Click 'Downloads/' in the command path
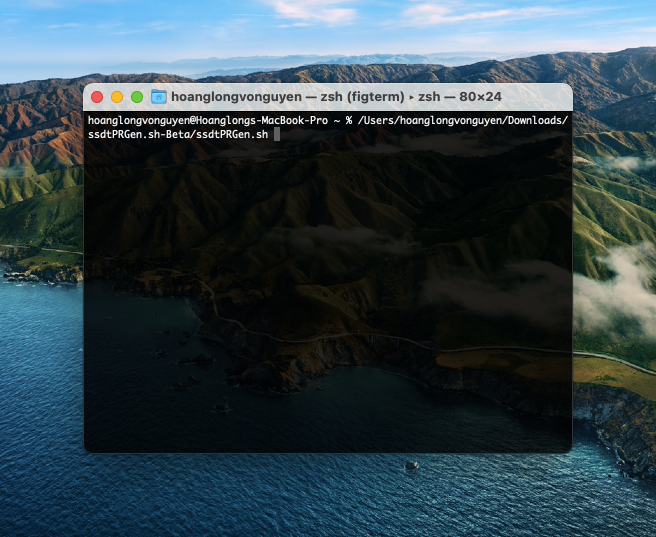The height and width of the screenshot is (537, 656). coord(540,120)
